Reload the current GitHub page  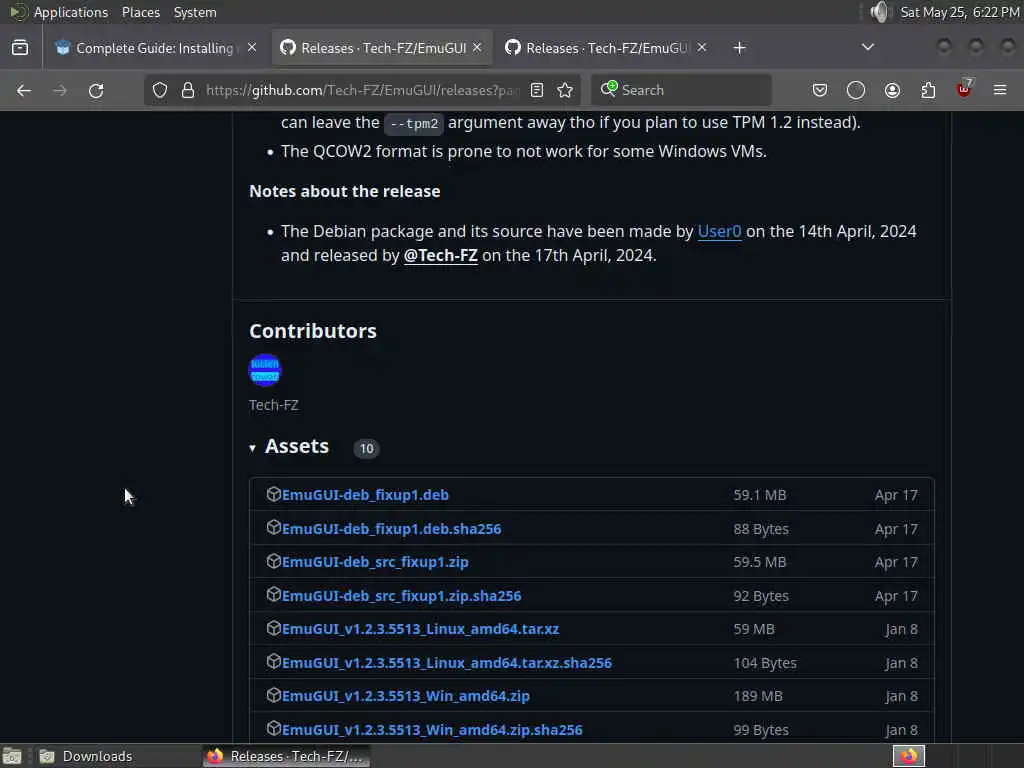point(96,90)
